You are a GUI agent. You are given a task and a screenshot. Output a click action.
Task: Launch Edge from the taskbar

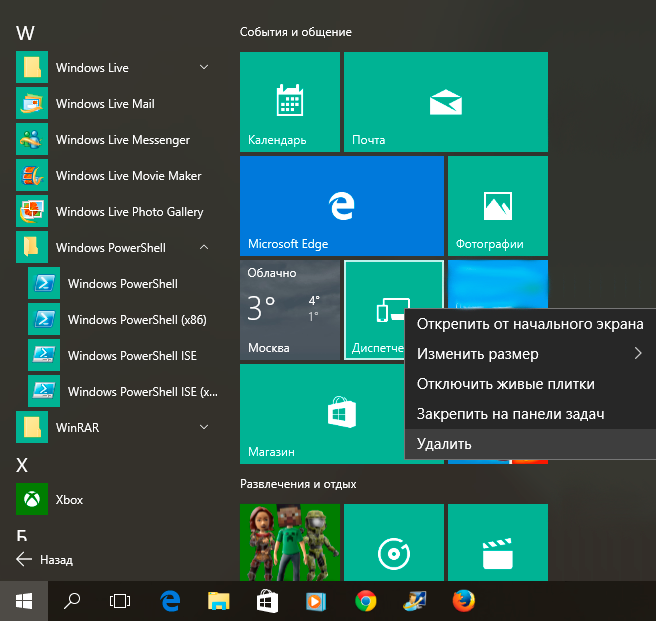tap(170, 601)
